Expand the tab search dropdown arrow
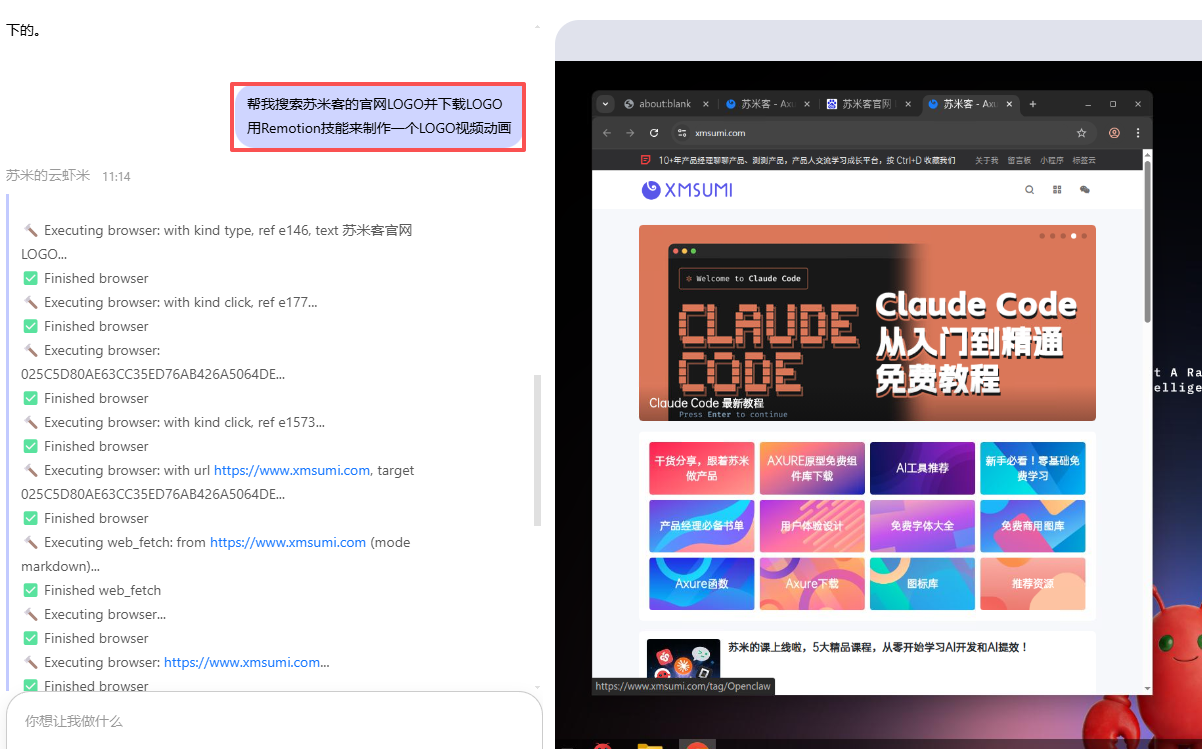Screen dimensions: 1202x749 point(605,104)
